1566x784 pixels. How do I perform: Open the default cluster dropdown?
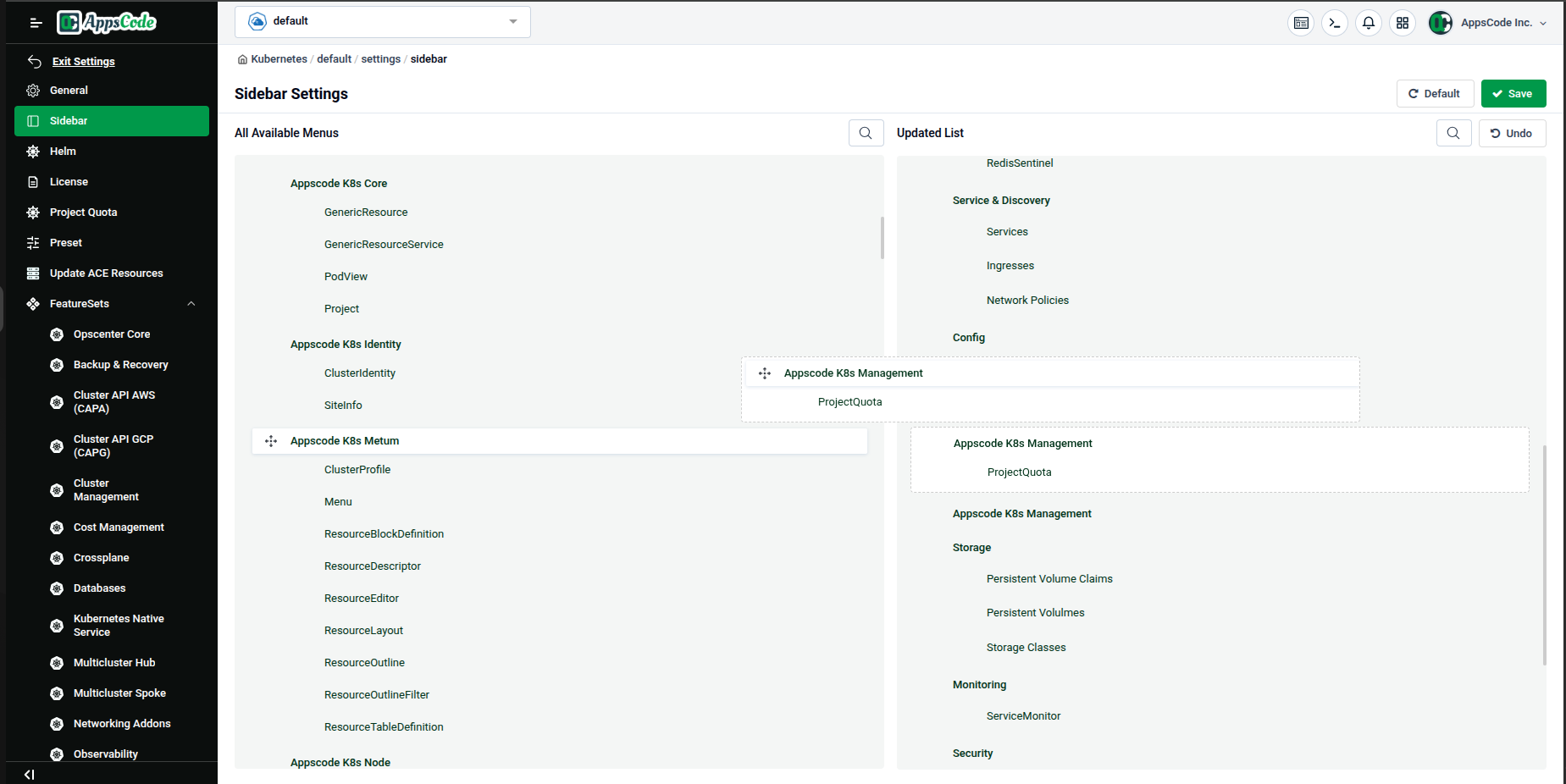pyautogui.click(x=382, y=21)
